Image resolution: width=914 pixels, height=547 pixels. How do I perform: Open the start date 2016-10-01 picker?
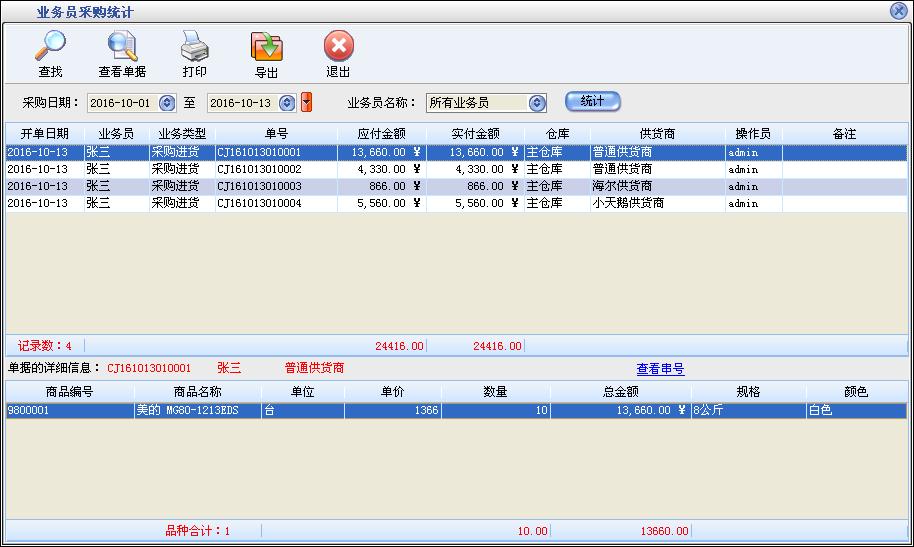click(167, 103)
